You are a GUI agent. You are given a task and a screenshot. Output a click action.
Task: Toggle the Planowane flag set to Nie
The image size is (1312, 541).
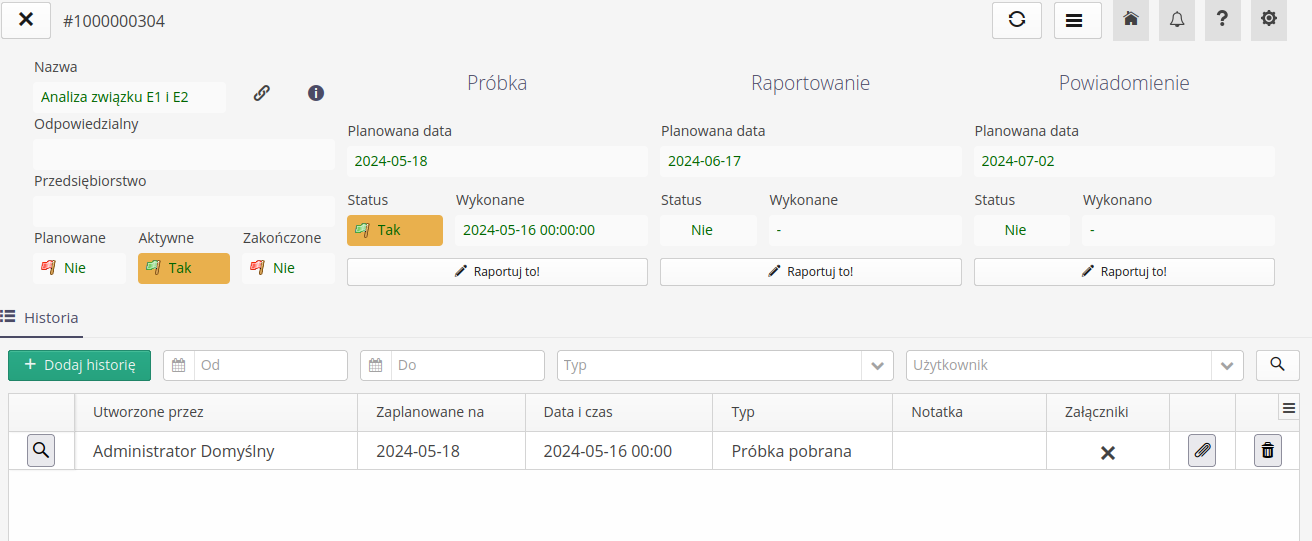point(79,268)
